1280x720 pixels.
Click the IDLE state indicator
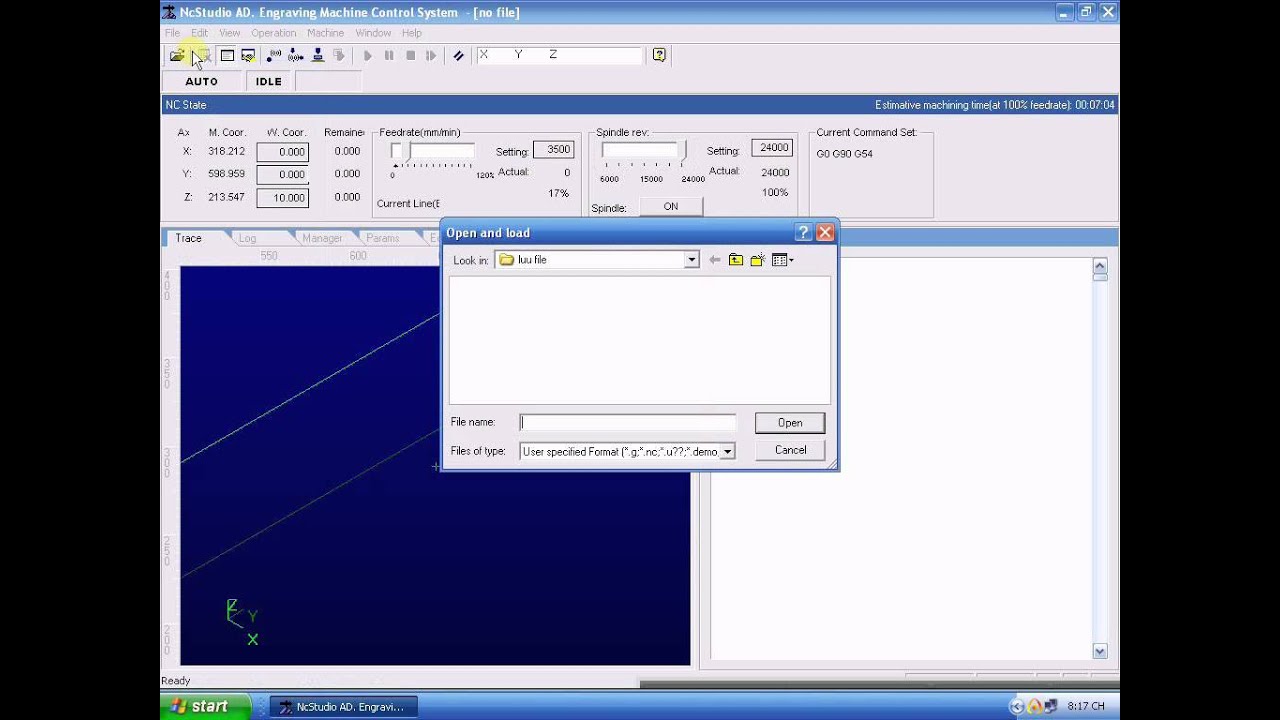(x=268, y=82)
